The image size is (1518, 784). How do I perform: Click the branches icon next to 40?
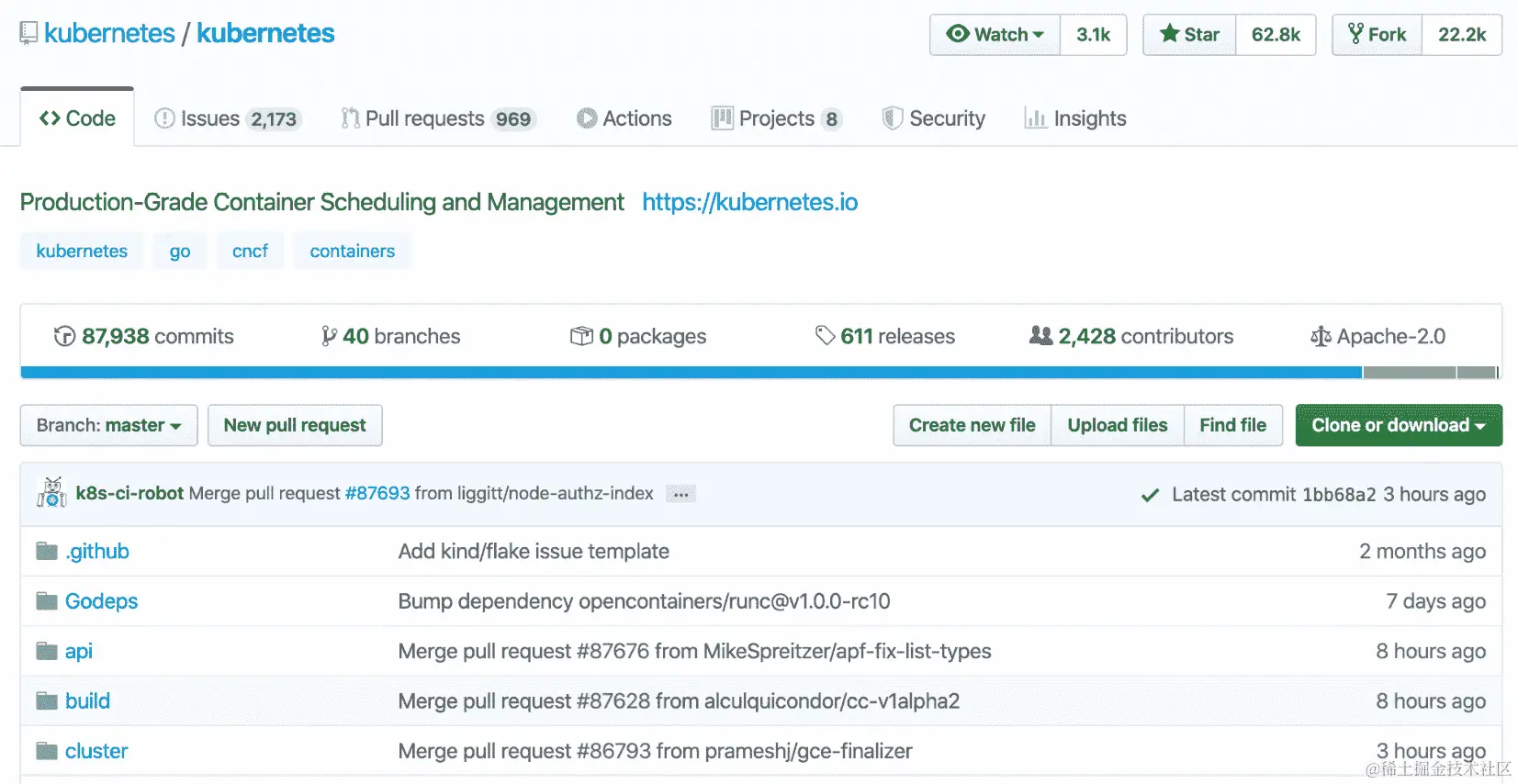(329, 336)
